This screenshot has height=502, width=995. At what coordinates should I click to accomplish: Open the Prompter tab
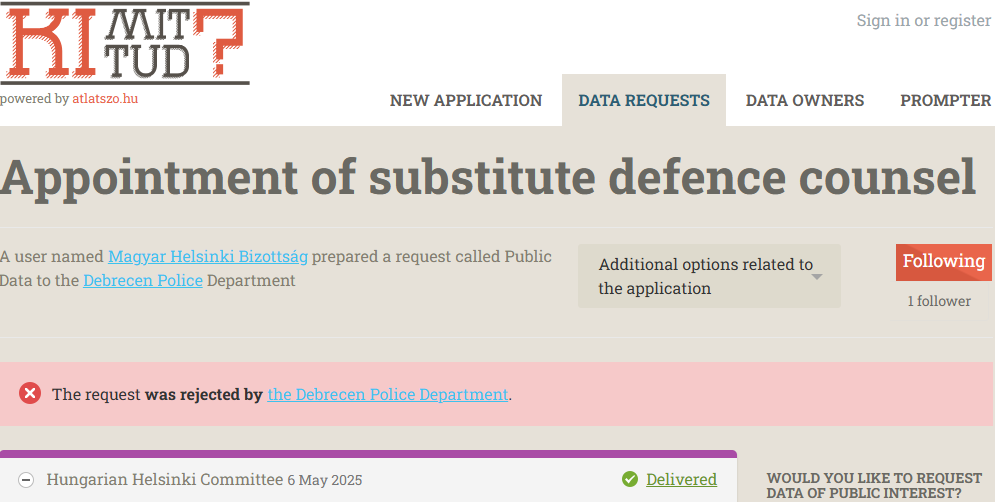click(x=946, y=100)
